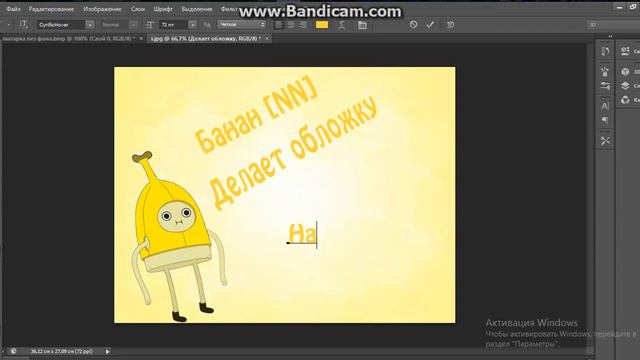This screenshot has width=640, height=360.
Task: Cancel current text edits
Action: (413, 24)
